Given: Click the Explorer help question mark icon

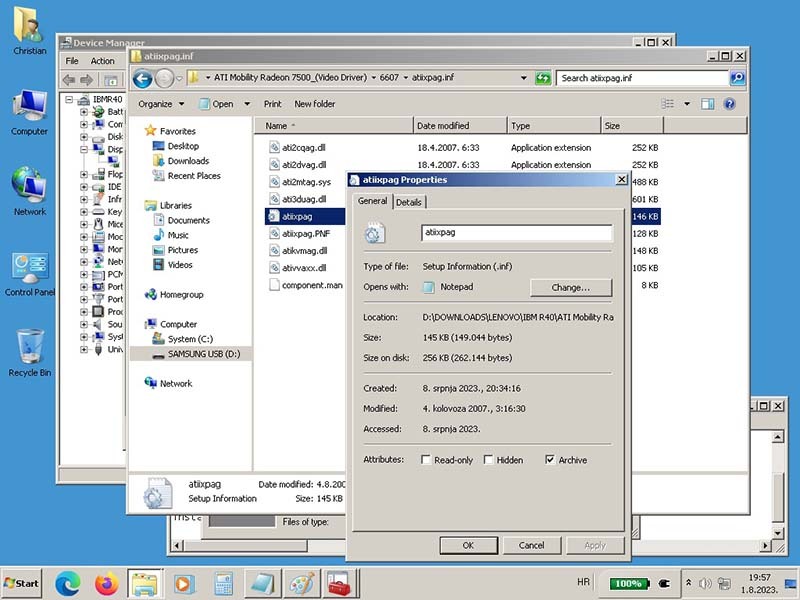Looking at the screenshot, I should click(730, 104).
